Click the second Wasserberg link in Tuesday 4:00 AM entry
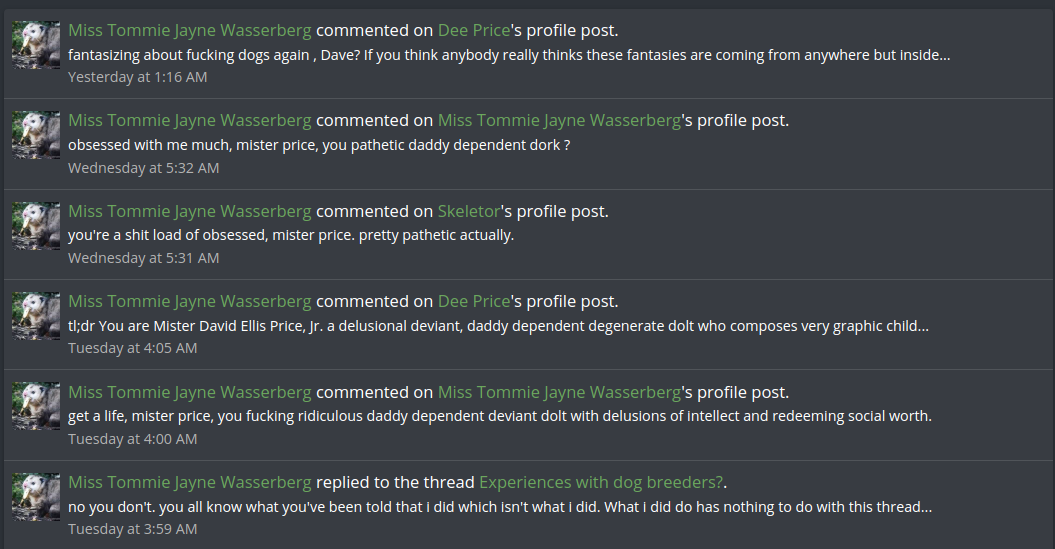 [559, 392]
